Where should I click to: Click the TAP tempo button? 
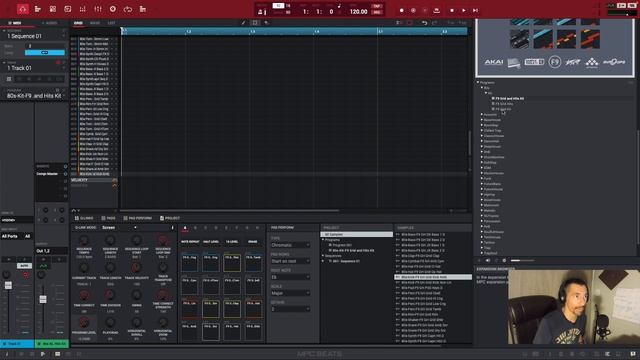coord(376,7)
